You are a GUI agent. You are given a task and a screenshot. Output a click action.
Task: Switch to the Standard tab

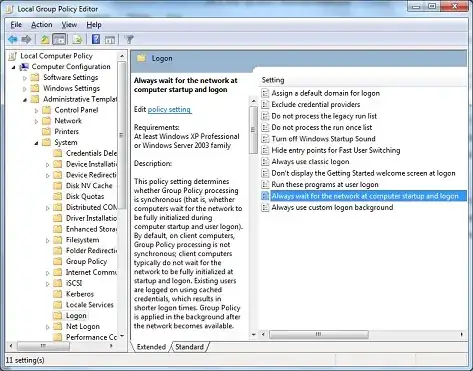(x=189, y=347)
